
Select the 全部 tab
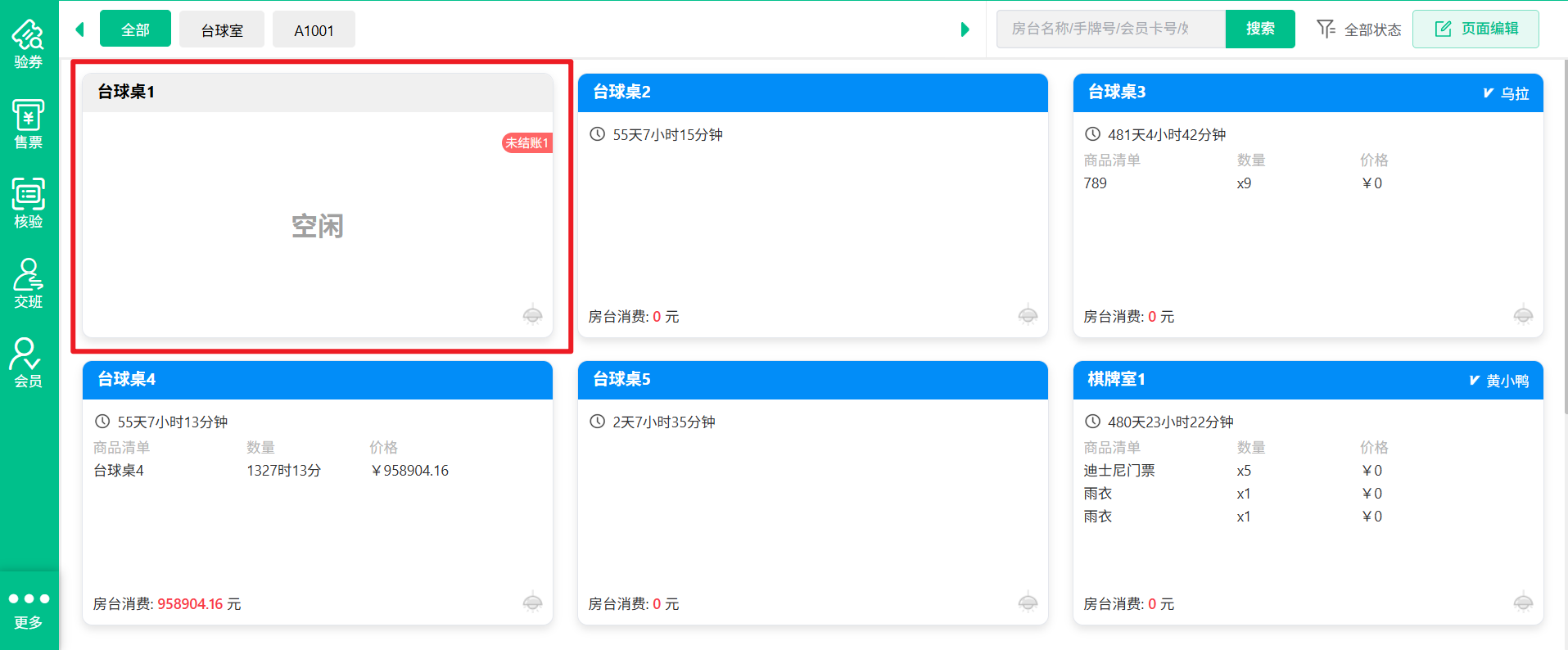click(135, 29)
